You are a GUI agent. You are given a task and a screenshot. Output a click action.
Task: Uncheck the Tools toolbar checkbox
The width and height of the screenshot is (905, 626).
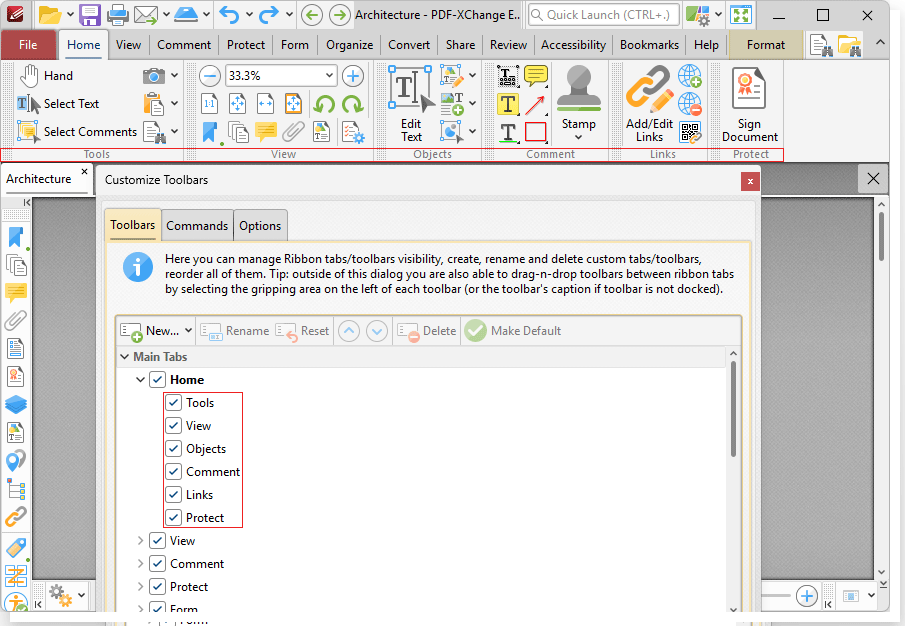pyautogui.click(x=174, y=402)
